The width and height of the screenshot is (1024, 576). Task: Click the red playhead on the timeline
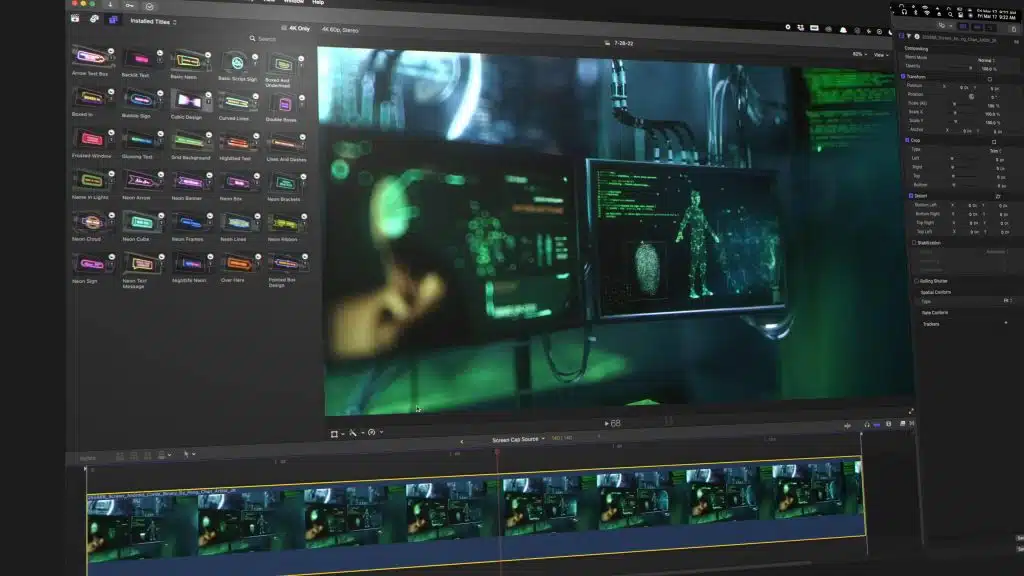coord(497,452)
